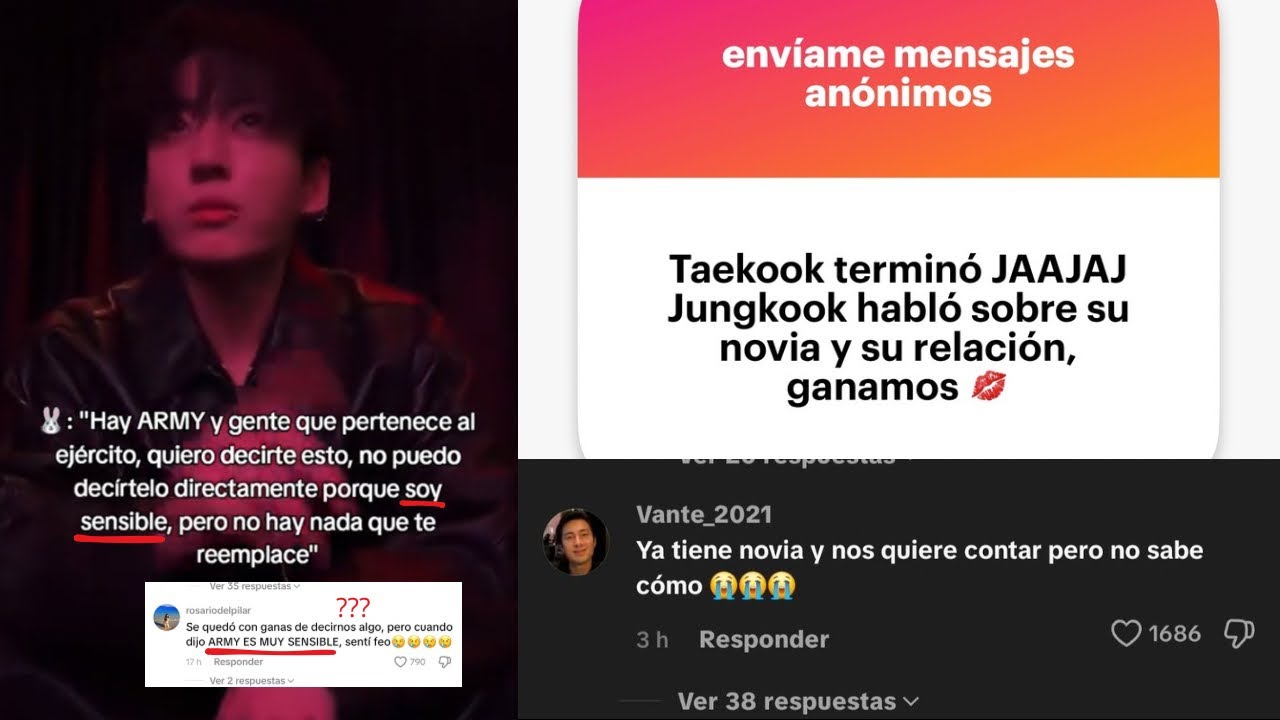Viewport: 1280px width, 720px height.
Task: Like the Vante_2021 comment with the heart icon
Action: pyautogui.click(x=1126, y=633)
